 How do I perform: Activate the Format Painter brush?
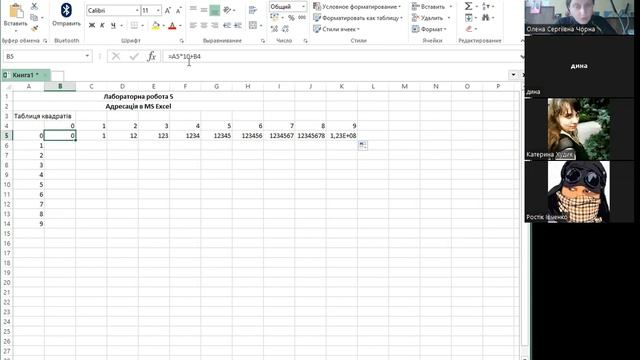(x=34, y=28)
